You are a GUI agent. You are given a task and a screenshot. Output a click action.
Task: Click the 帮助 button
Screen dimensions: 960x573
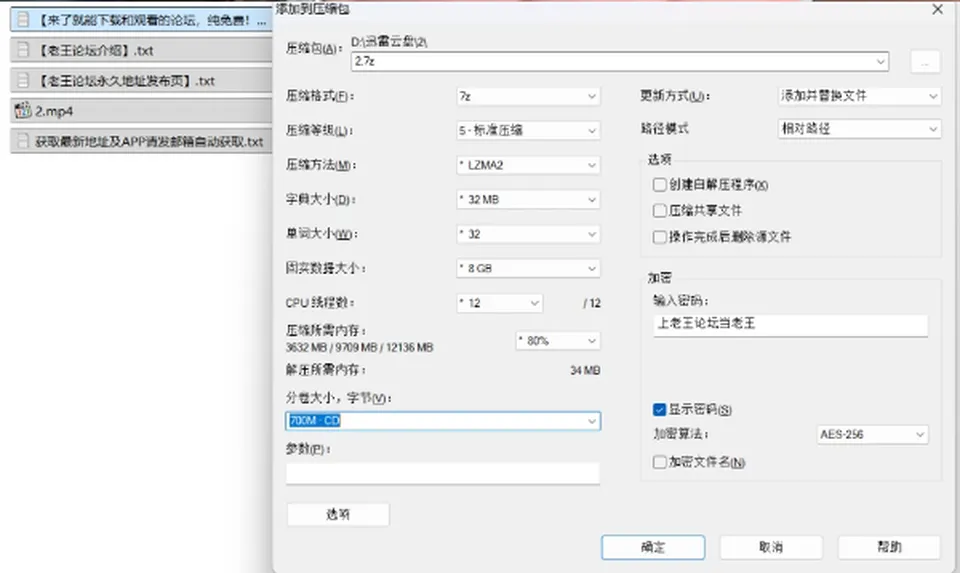[889, 547]
